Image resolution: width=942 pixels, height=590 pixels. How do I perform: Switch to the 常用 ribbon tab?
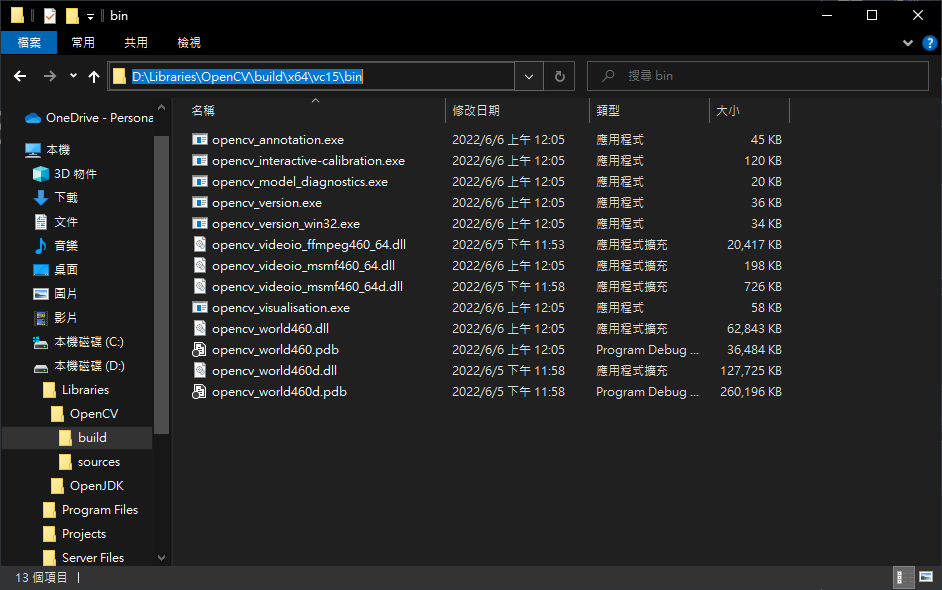(83, 43)
